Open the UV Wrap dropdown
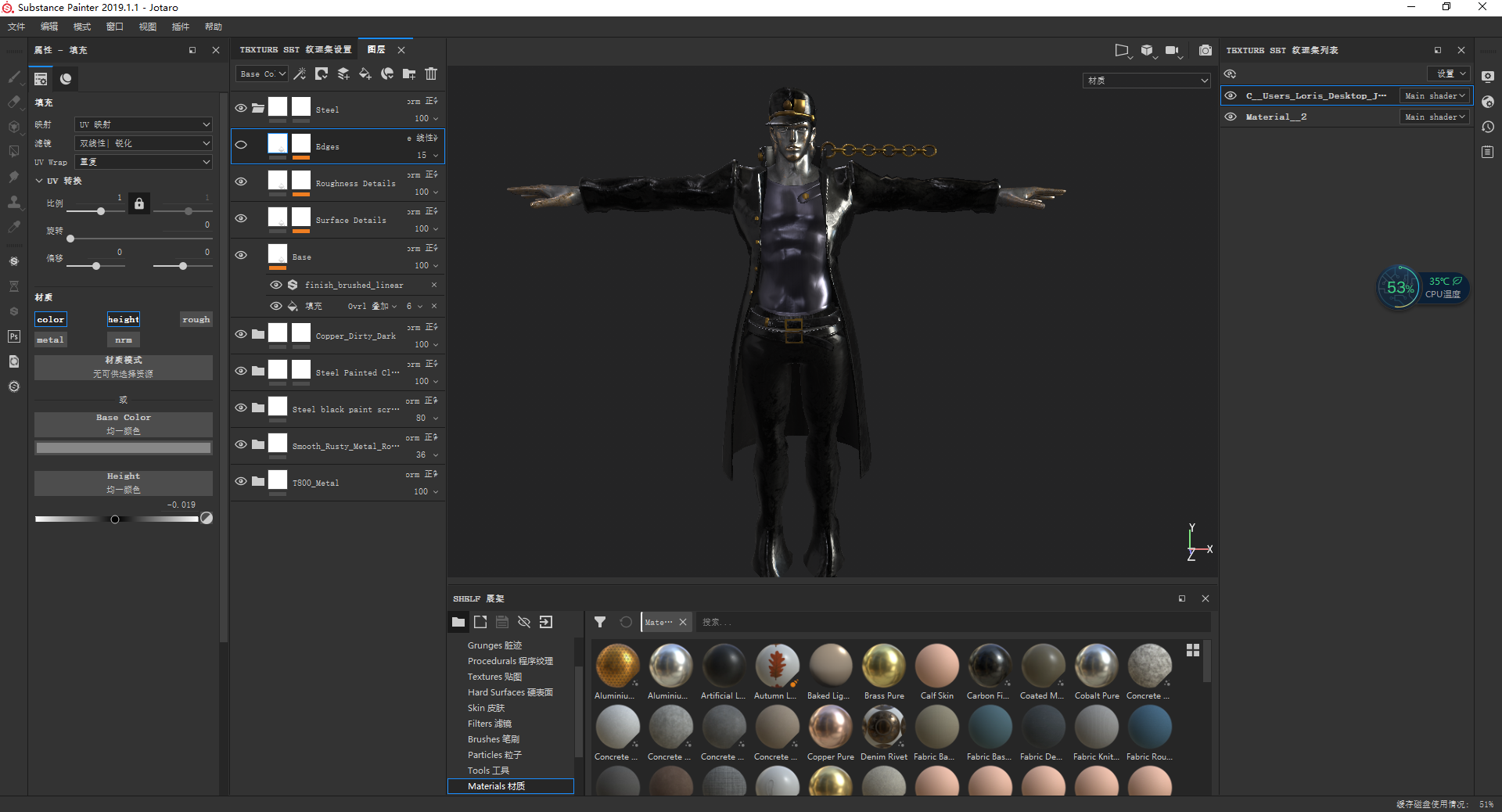 pos(144,162)
